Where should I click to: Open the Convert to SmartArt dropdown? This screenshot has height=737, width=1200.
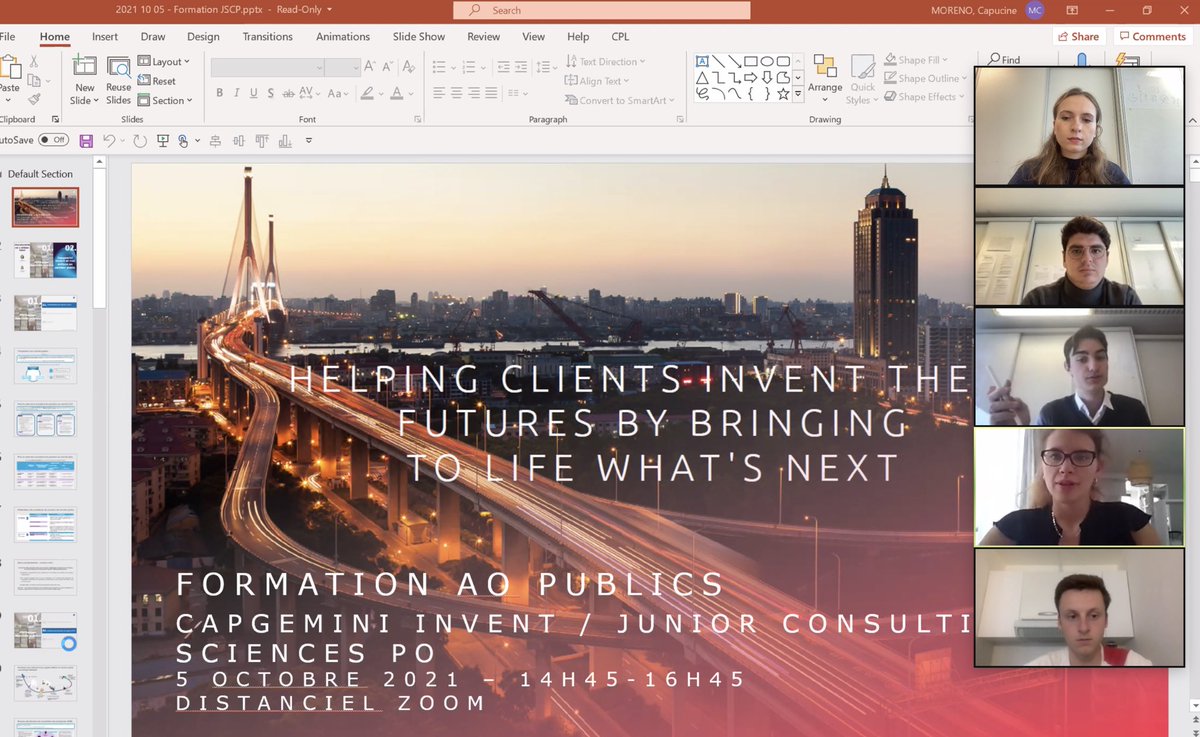620,100
